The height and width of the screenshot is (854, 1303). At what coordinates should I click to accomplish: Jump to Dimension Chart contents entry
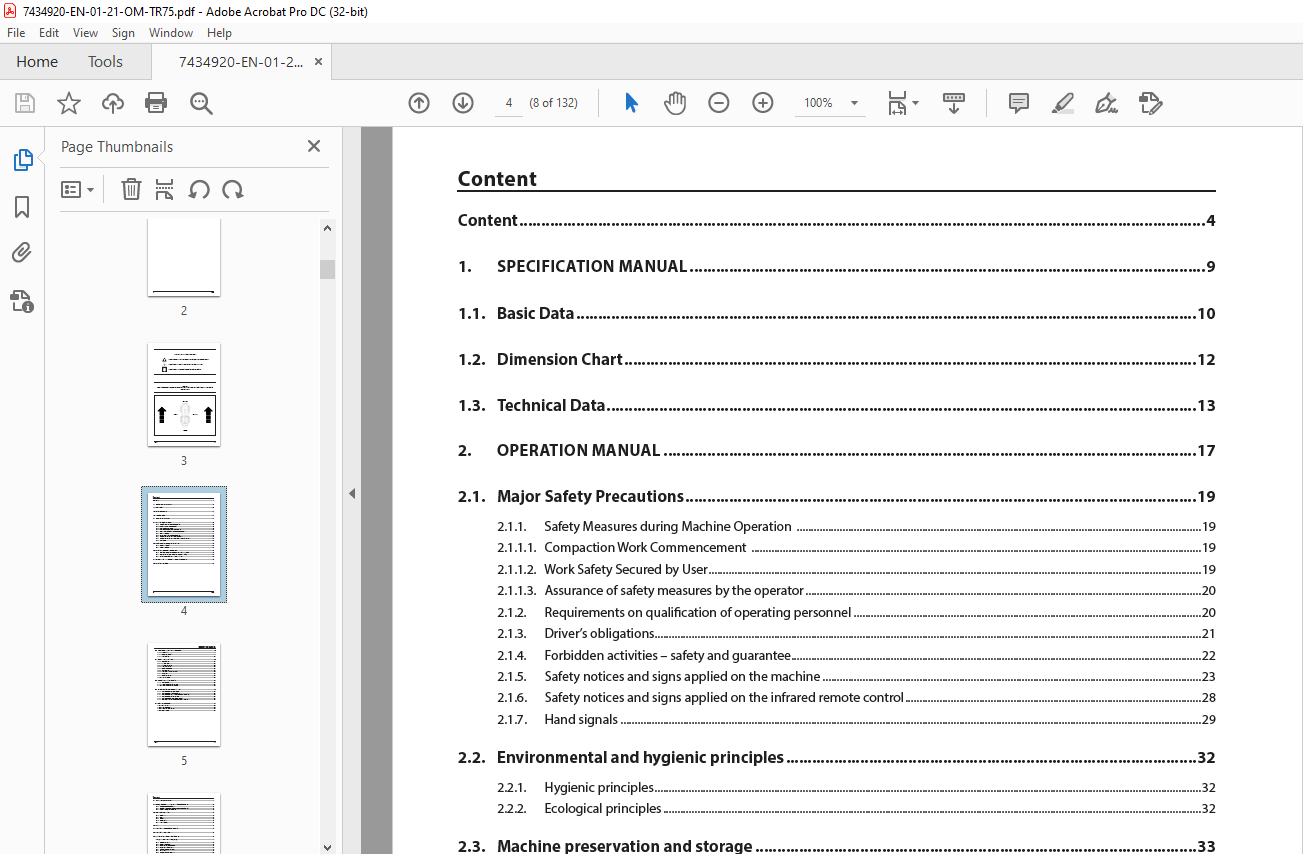tap(836, 359)
